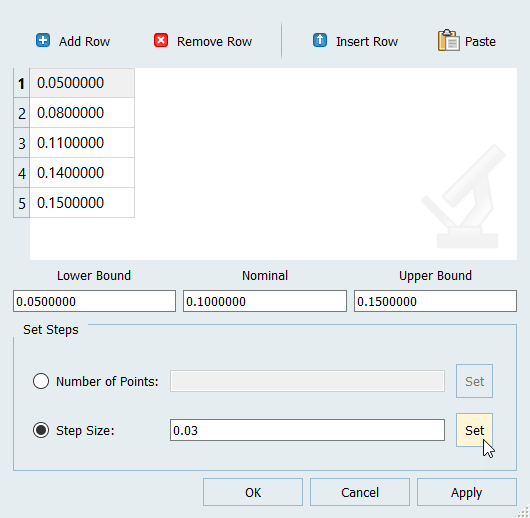Click the Nominal value field

pyautogui.click(x=265, y=301)
